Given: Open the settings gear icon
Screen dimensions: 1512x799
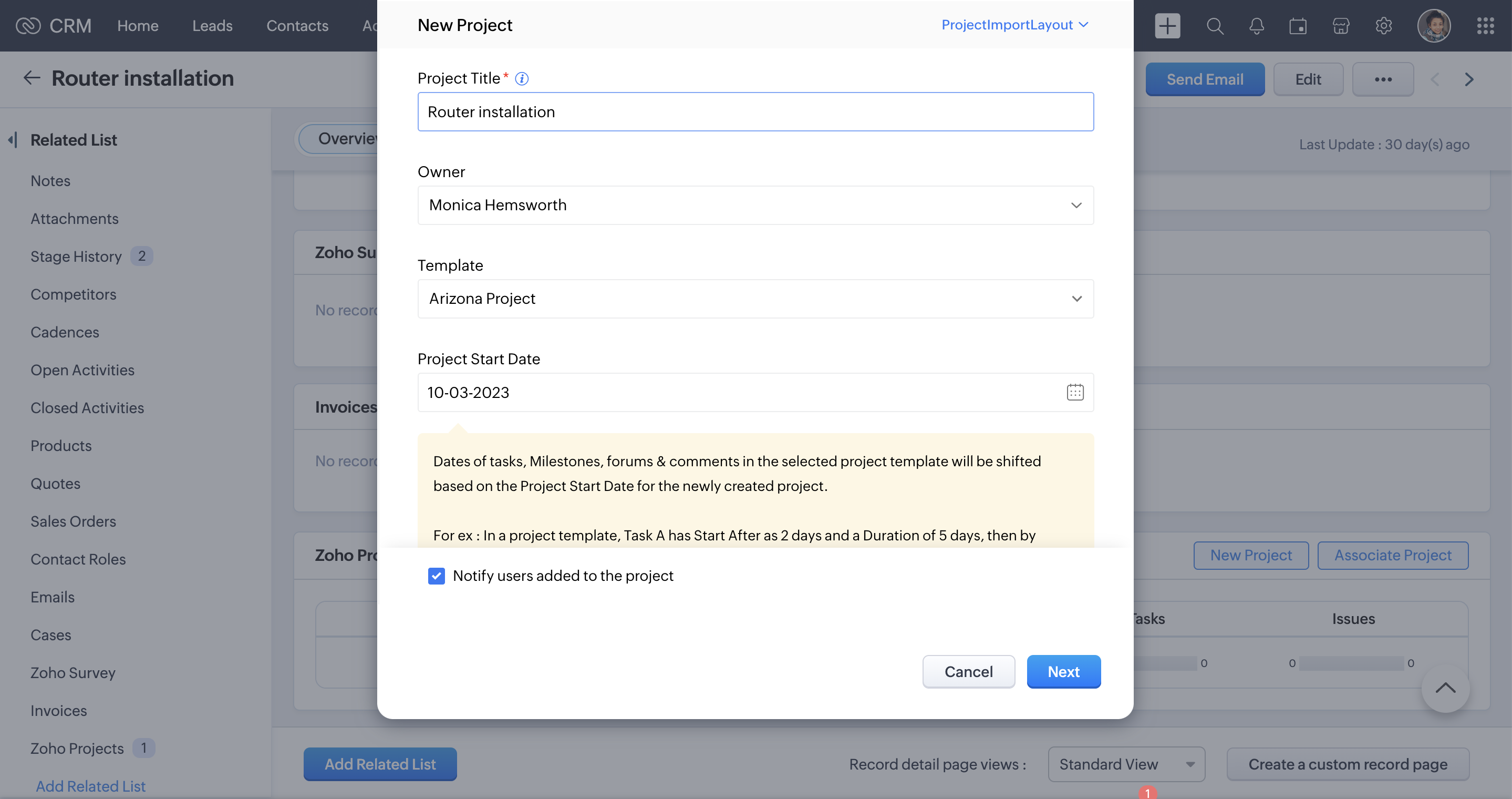Looking at the screenshot, I should pyautogui.click(x=1383, y=26).
